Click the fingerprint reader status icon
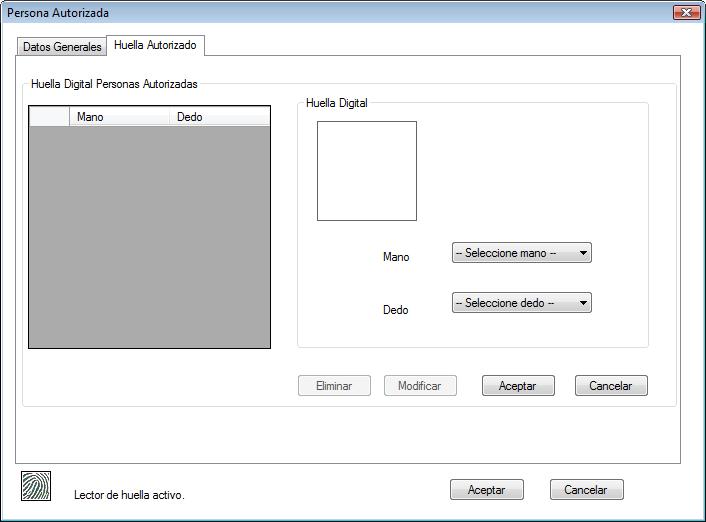This screenshot has height=522, width=706. [x=36, y=486]
